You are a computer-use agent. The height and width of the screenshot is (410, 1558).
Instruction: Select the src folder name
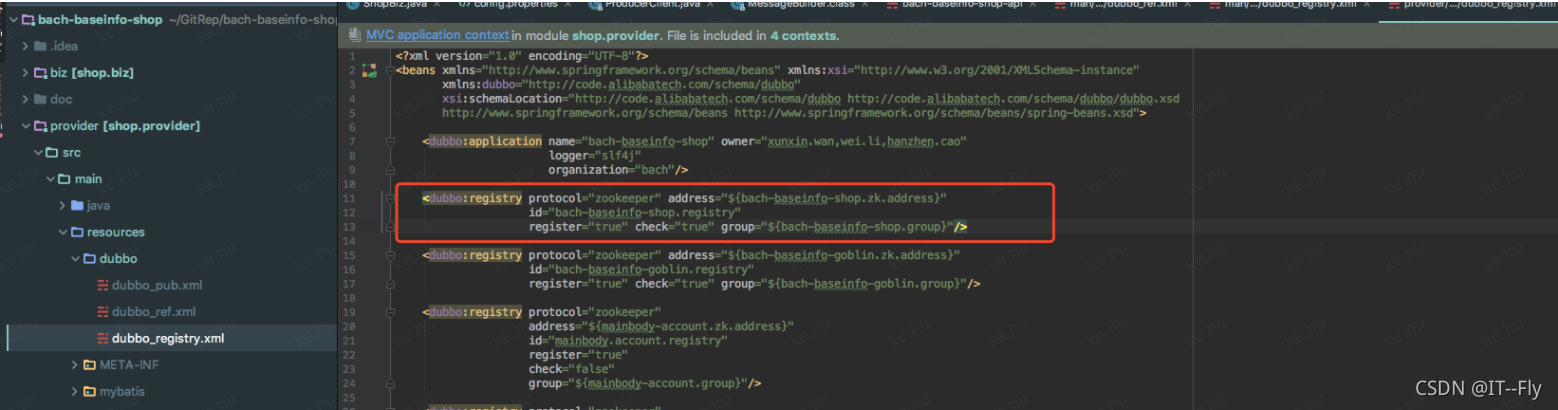point(71,153)
